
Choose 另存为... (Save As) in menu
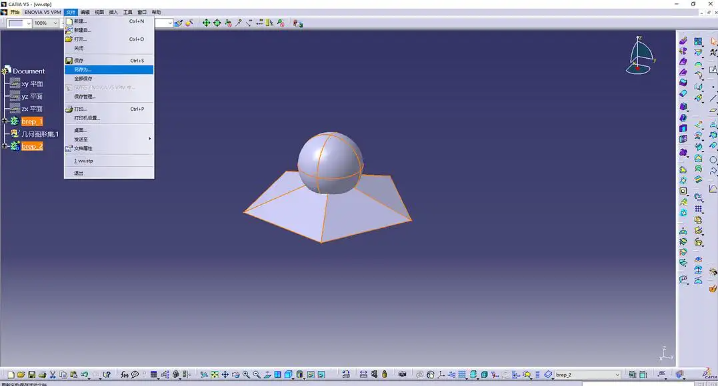109,70
